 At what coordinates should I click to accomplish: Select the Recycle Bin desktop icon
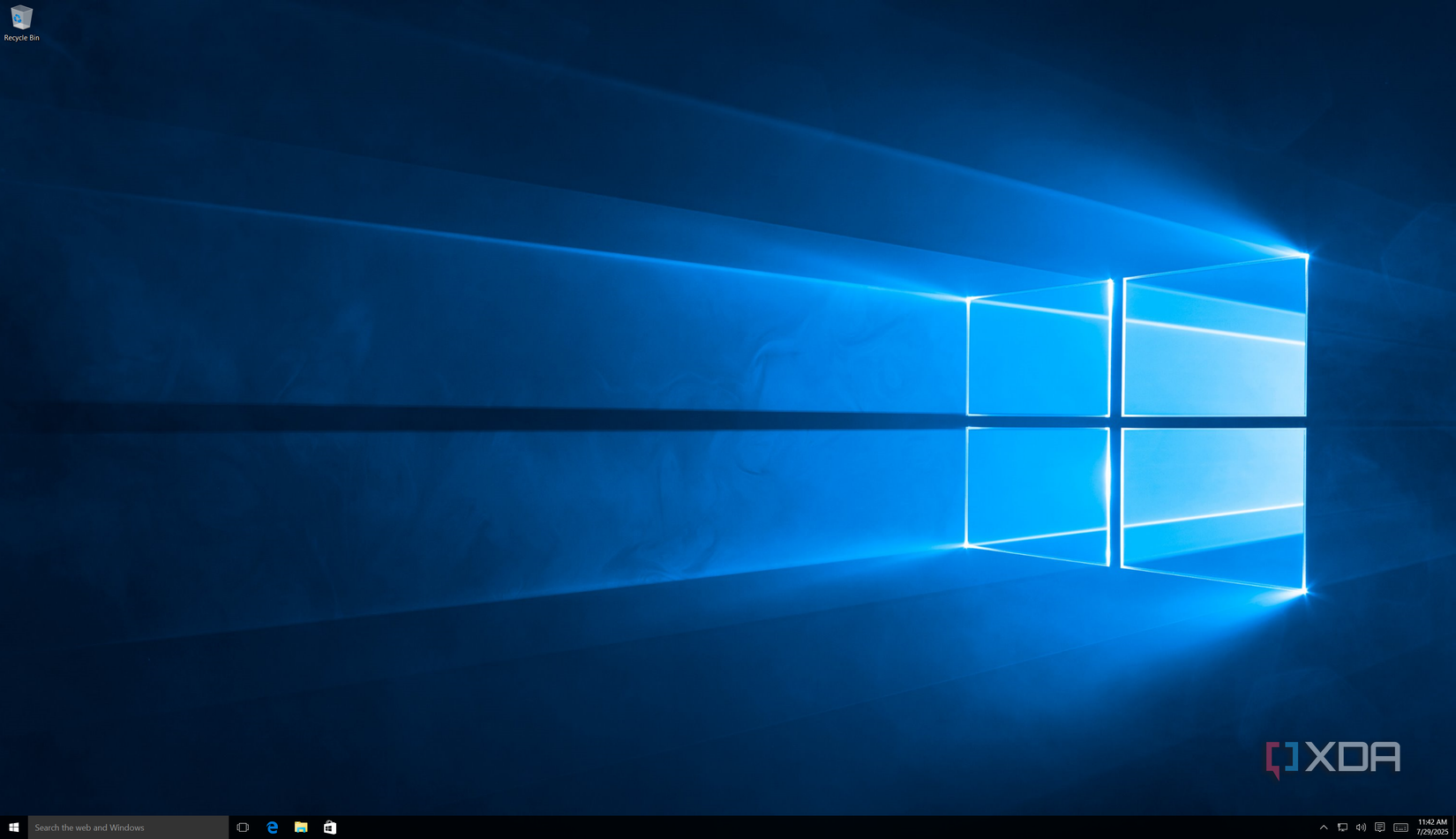[21, 24]
